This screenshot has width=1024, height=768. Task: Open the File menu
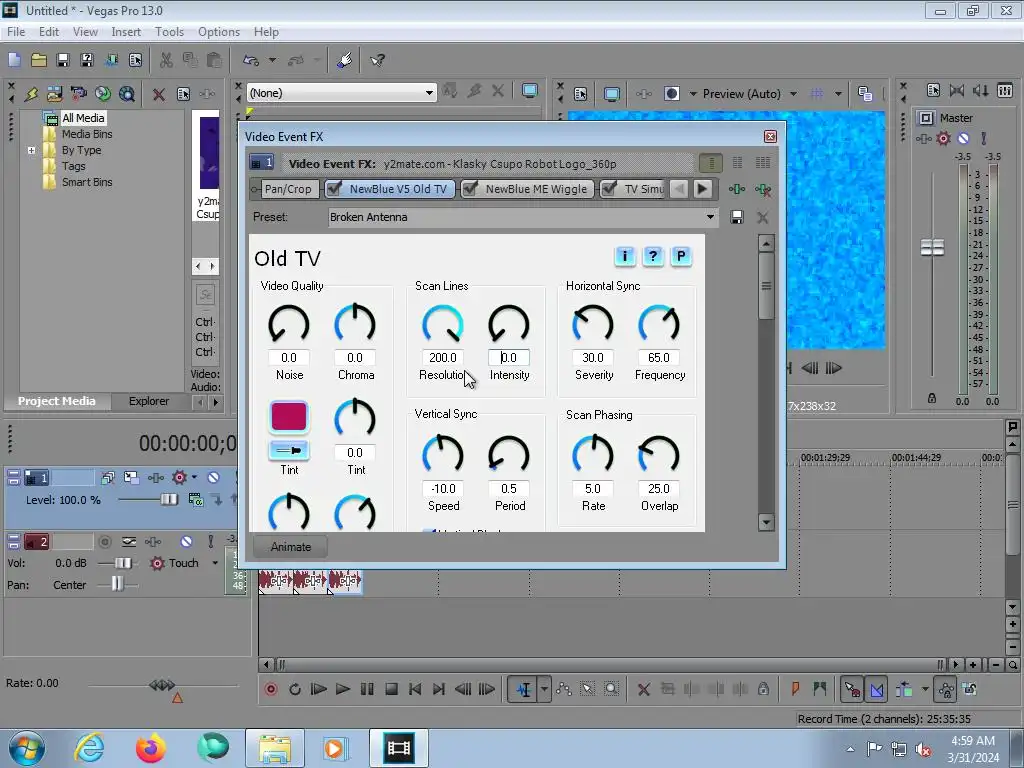point(16,32)
